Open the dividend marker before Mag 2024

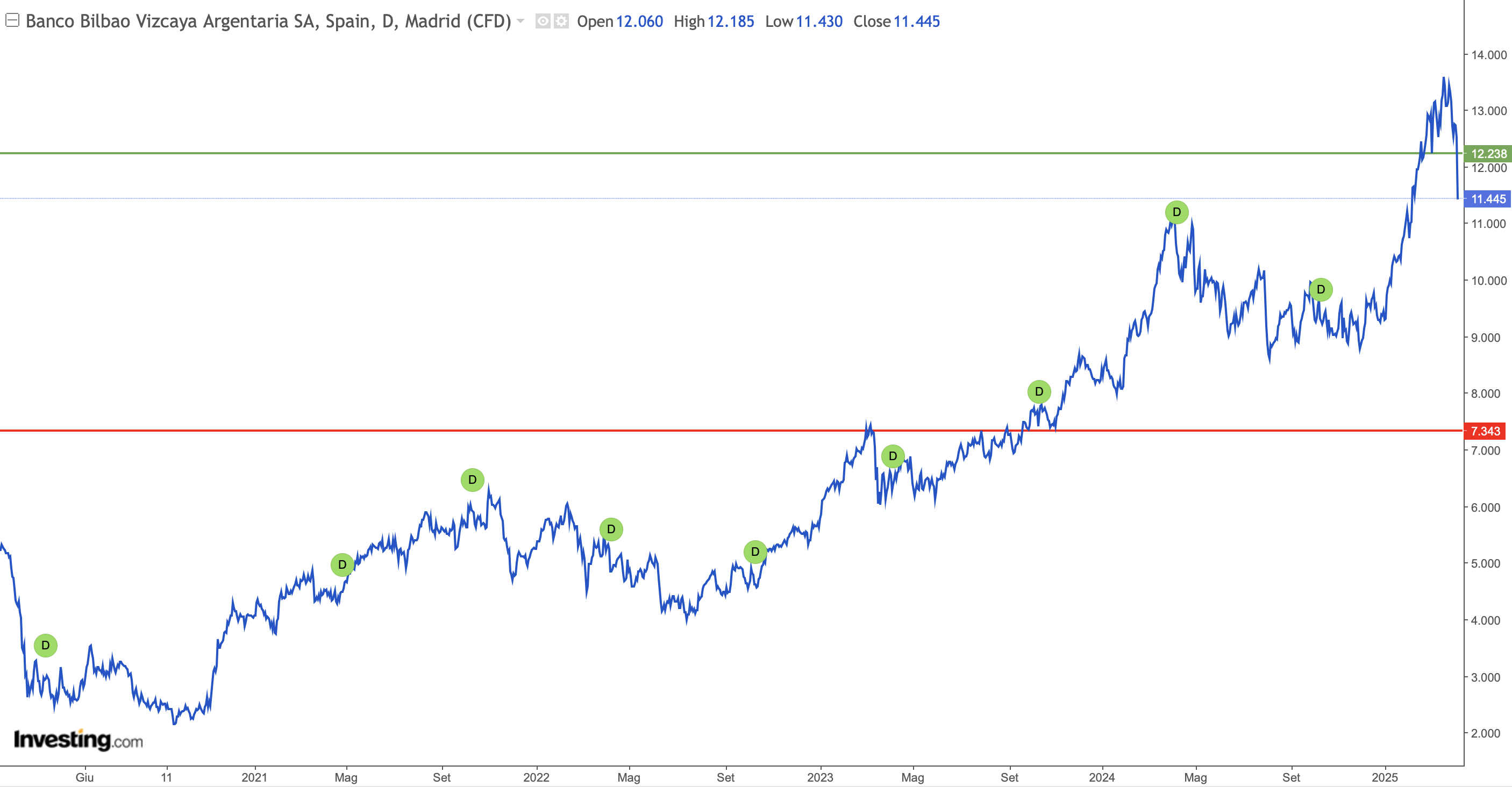pyautogui.click(x=1176, y=212)
